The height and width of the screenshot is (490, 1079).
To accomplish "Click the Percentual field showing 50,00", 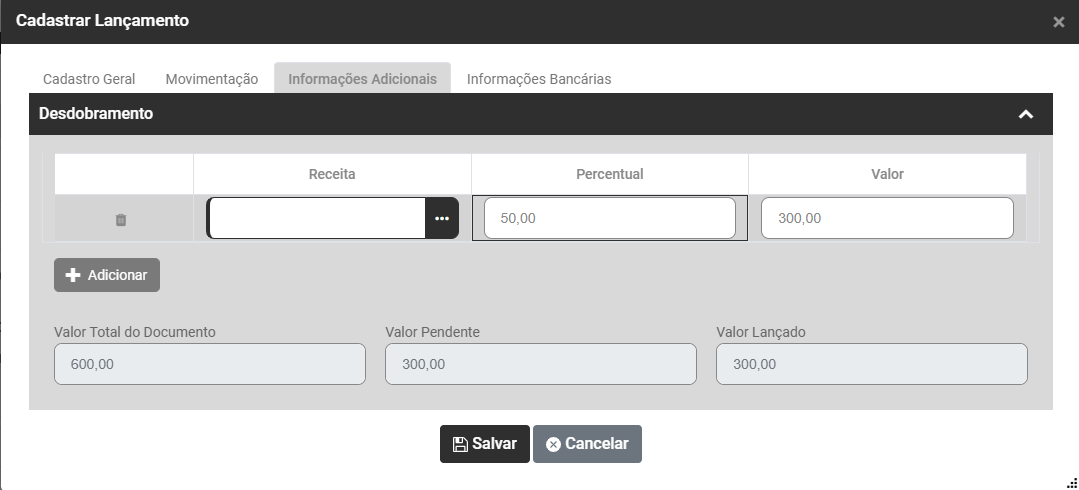I will (609, 218).
